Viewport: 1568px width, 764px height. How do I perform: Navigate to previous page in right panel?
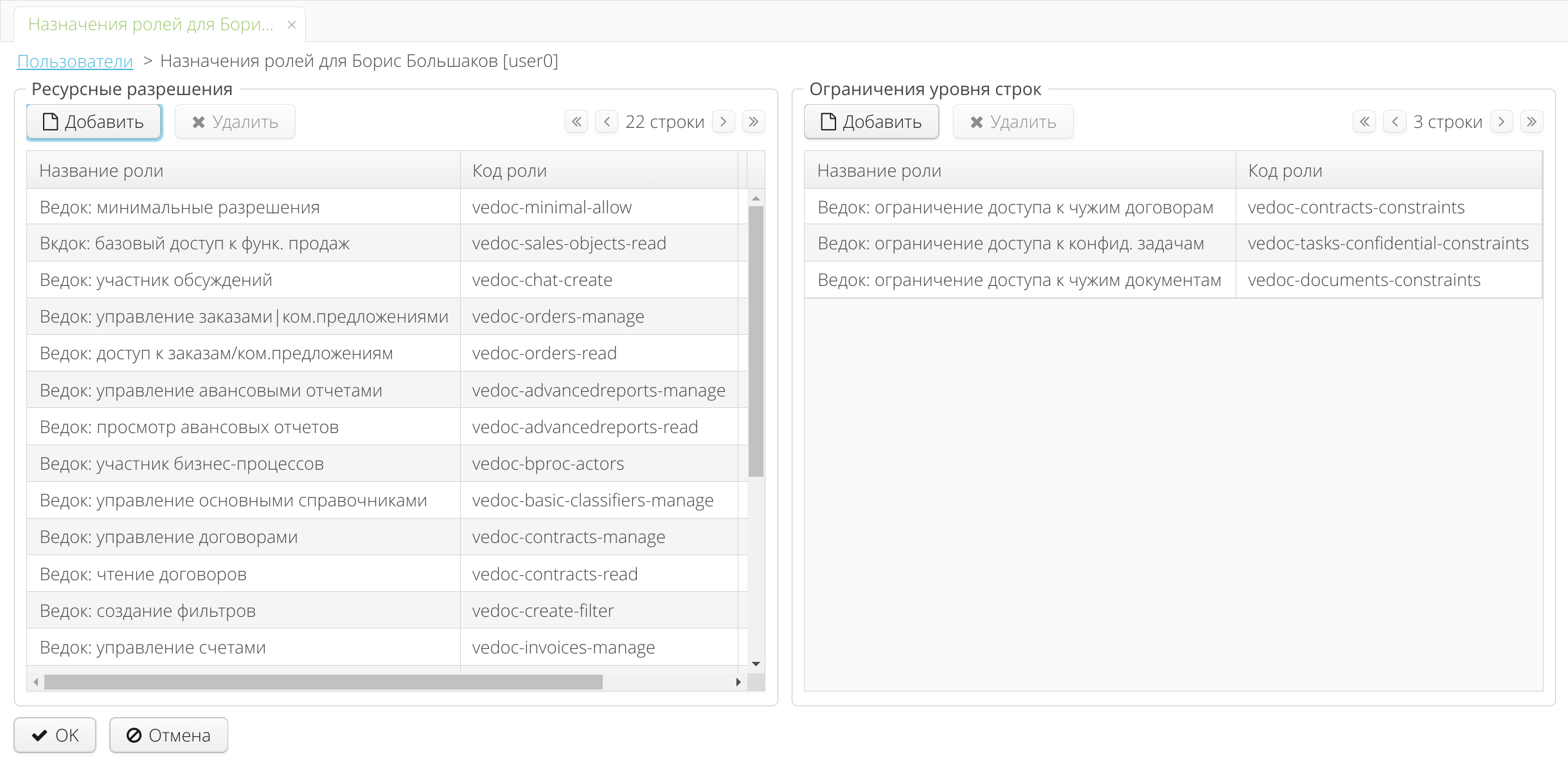1393,122
